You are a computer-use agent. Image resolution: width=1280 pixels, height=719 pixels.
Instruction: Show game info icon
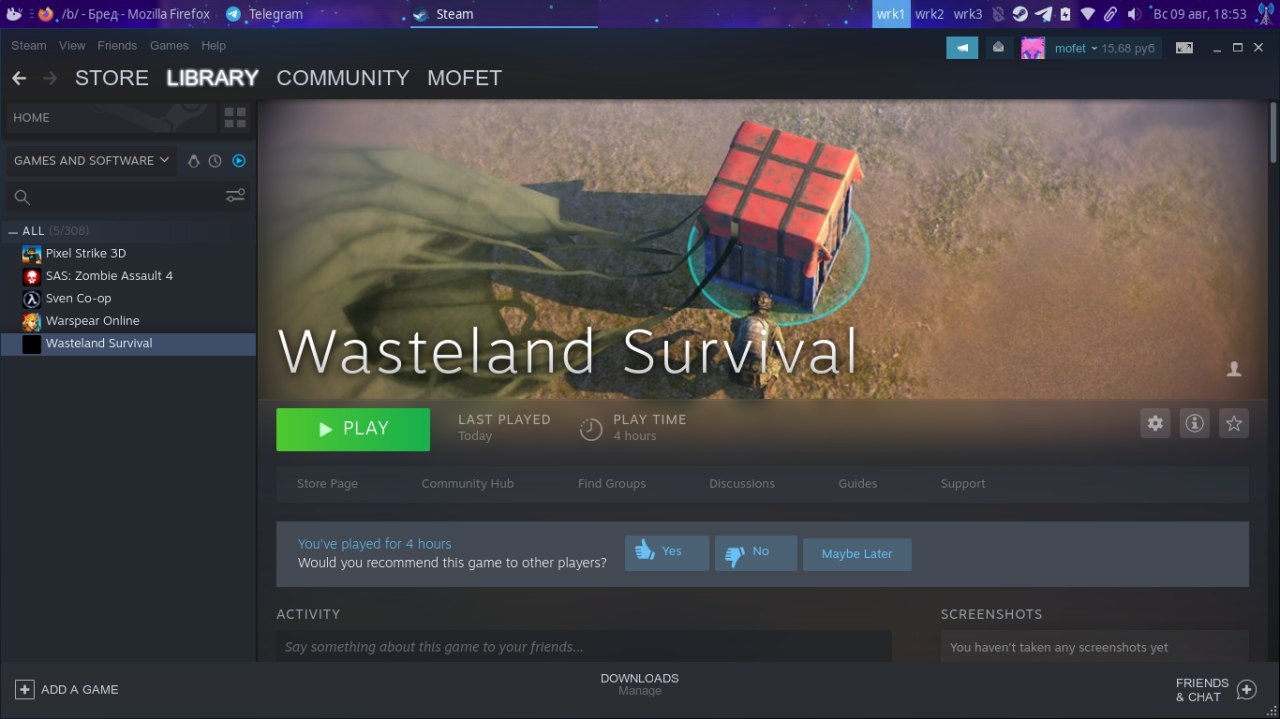1194,423
